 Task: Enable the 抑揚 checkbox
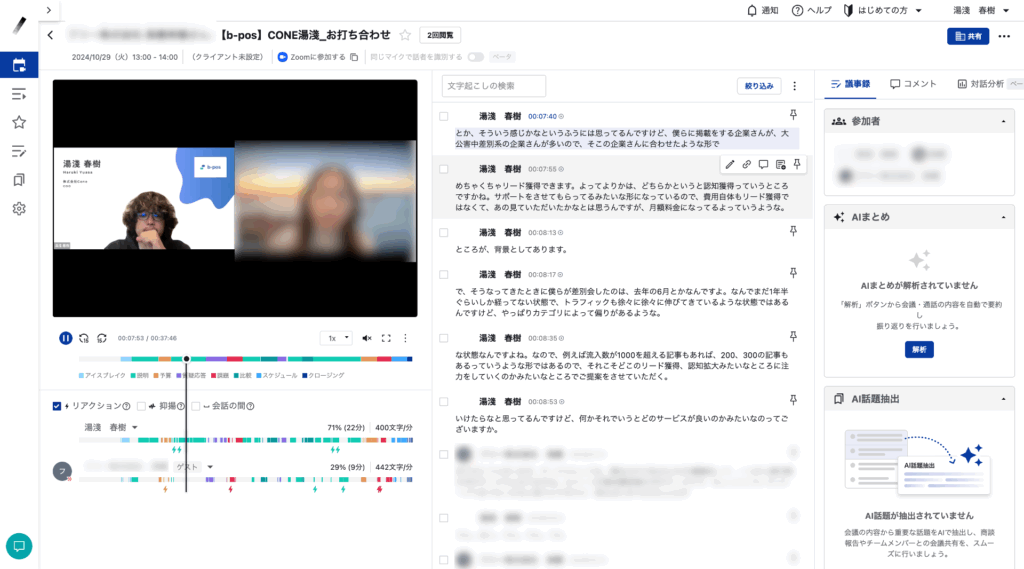click(x=142, y=406)
